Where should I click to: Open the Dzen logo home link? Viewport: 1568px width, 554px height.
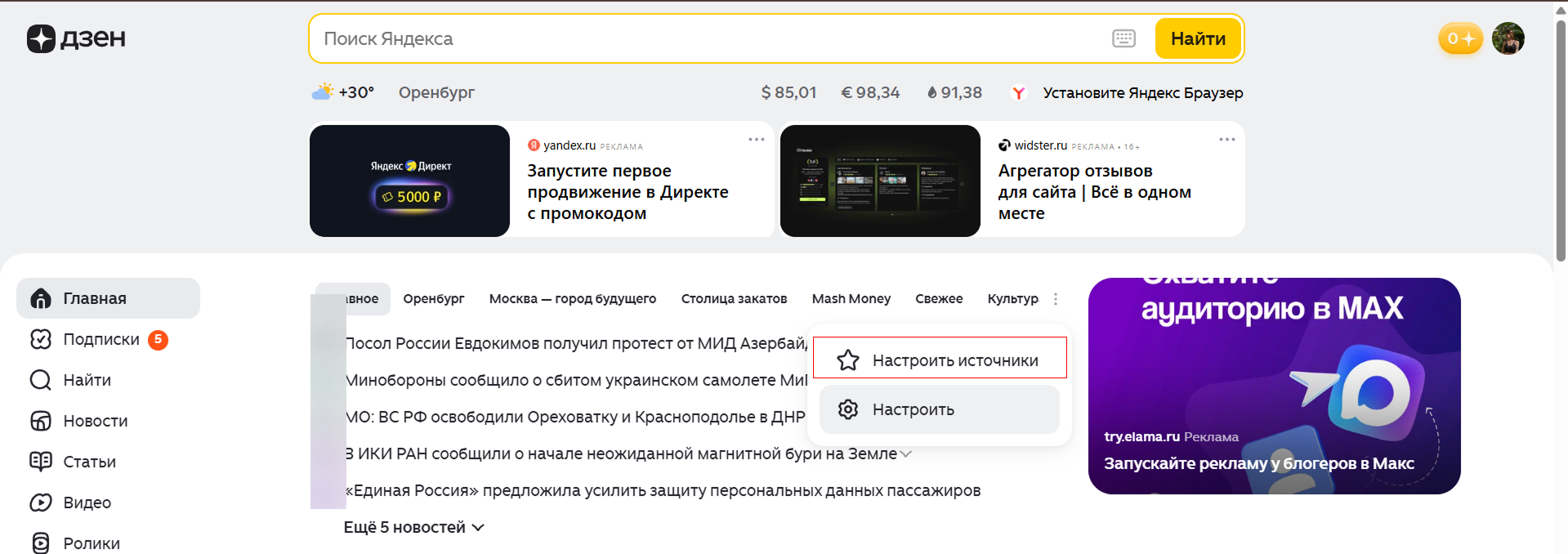(x=76, y=38)
